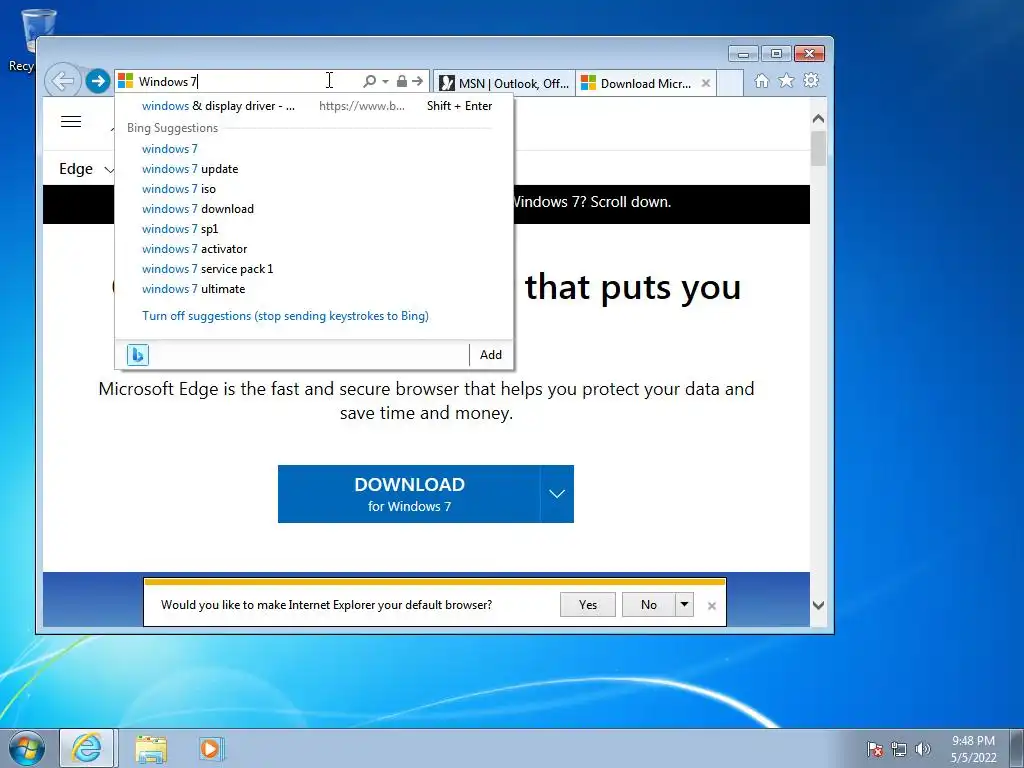Viewport: 1024px width, 768px height.
Task: Click Yes to make IE default browser
Action: click(588, 605)
